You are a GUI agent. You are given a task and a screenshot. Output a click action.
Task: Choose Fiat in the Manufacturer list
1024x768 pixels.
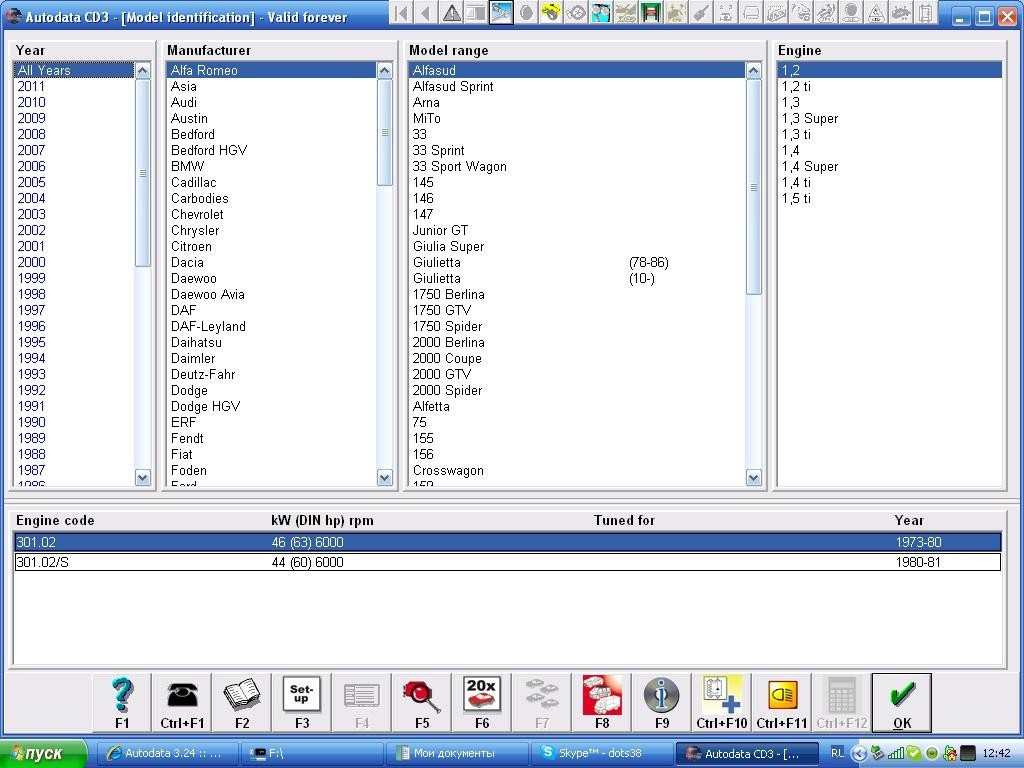(271, 454)
